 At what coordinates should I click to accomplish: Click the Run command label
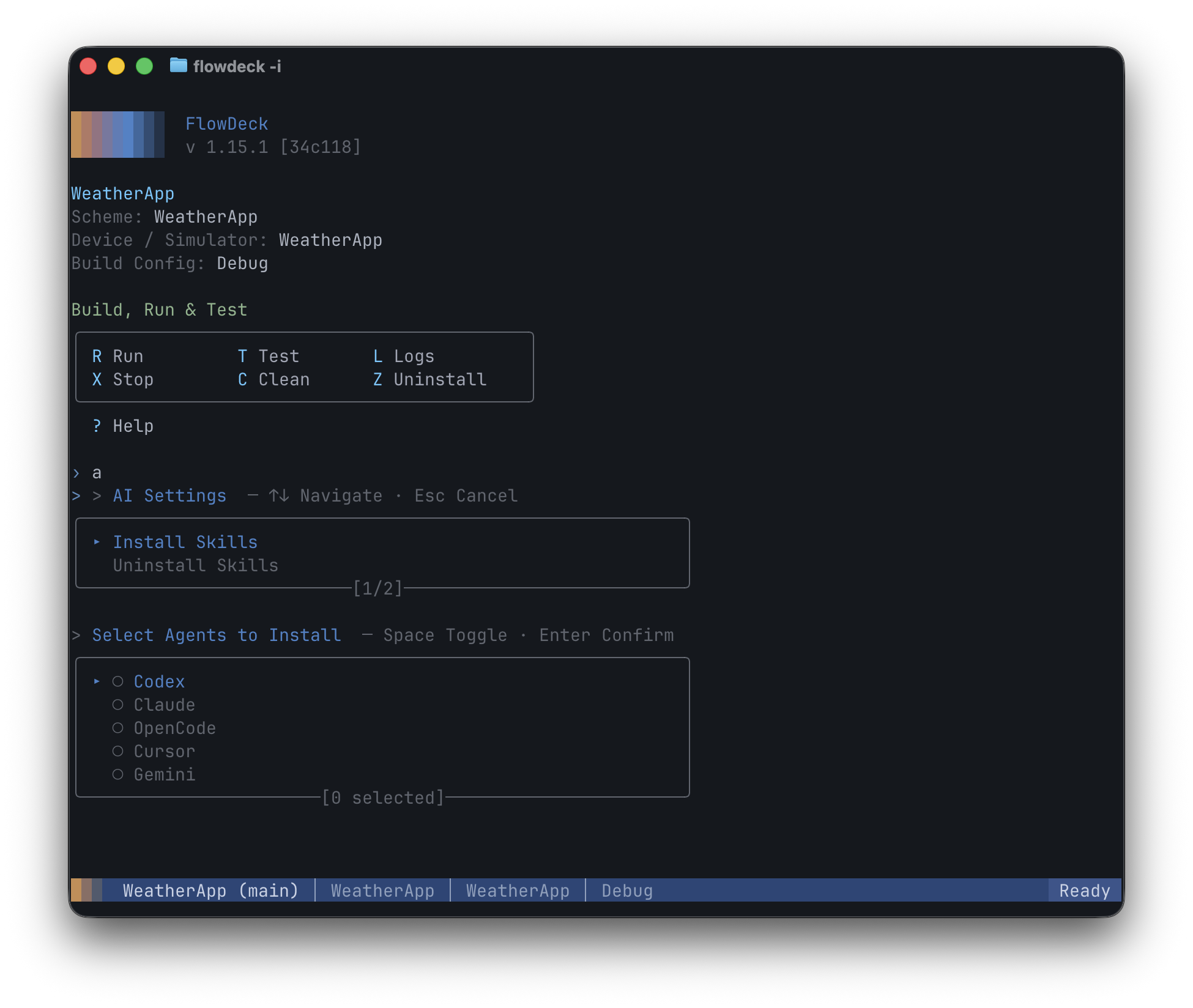pyautogui.click(x=128, y=357)
